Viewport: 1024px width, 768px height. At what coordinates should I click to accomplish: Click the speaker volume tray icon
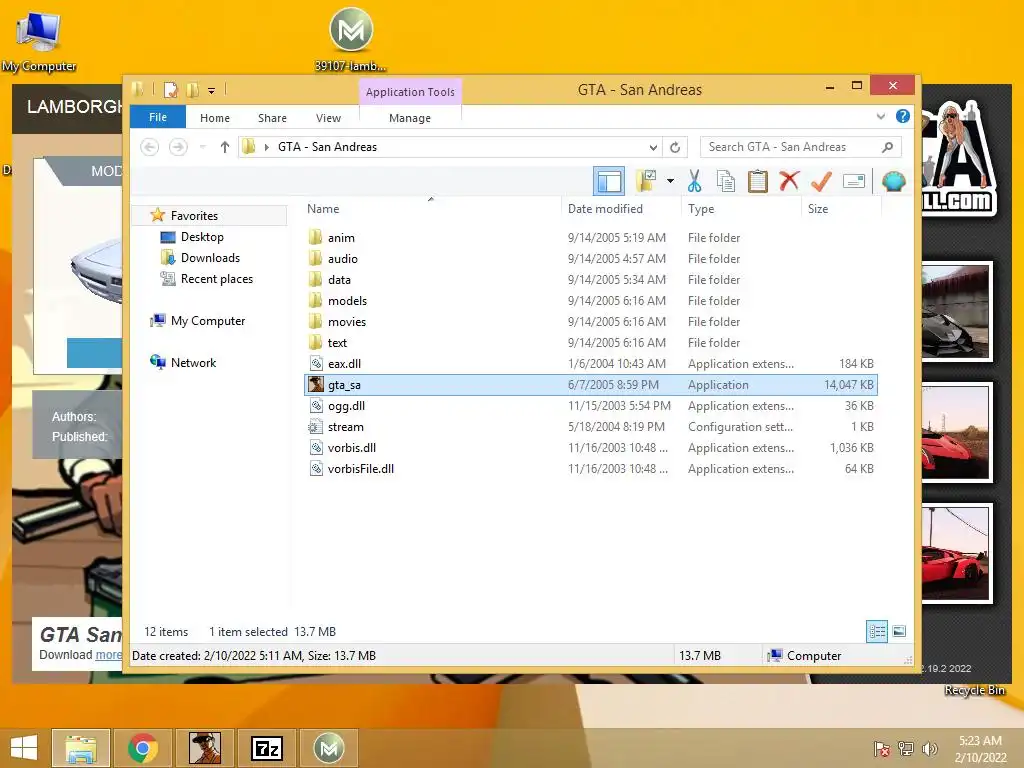tap(929, 748)
